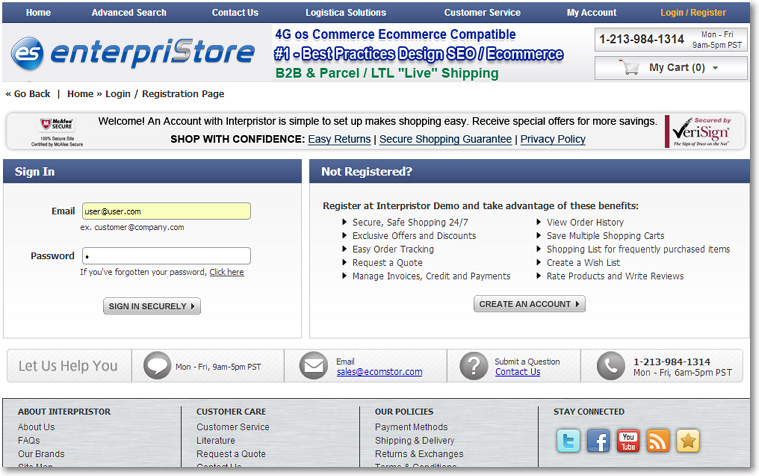Click 'Save Multiple Shopping Carts' text
759x476 pixels.
pos(606,236)
